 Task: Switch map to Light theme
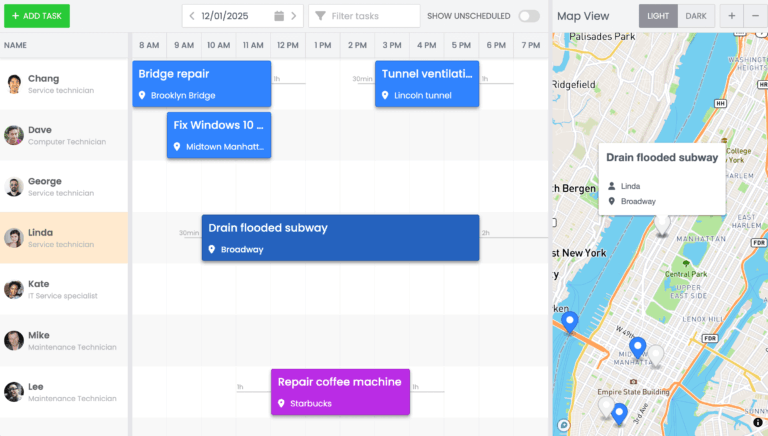click(658, 16)
